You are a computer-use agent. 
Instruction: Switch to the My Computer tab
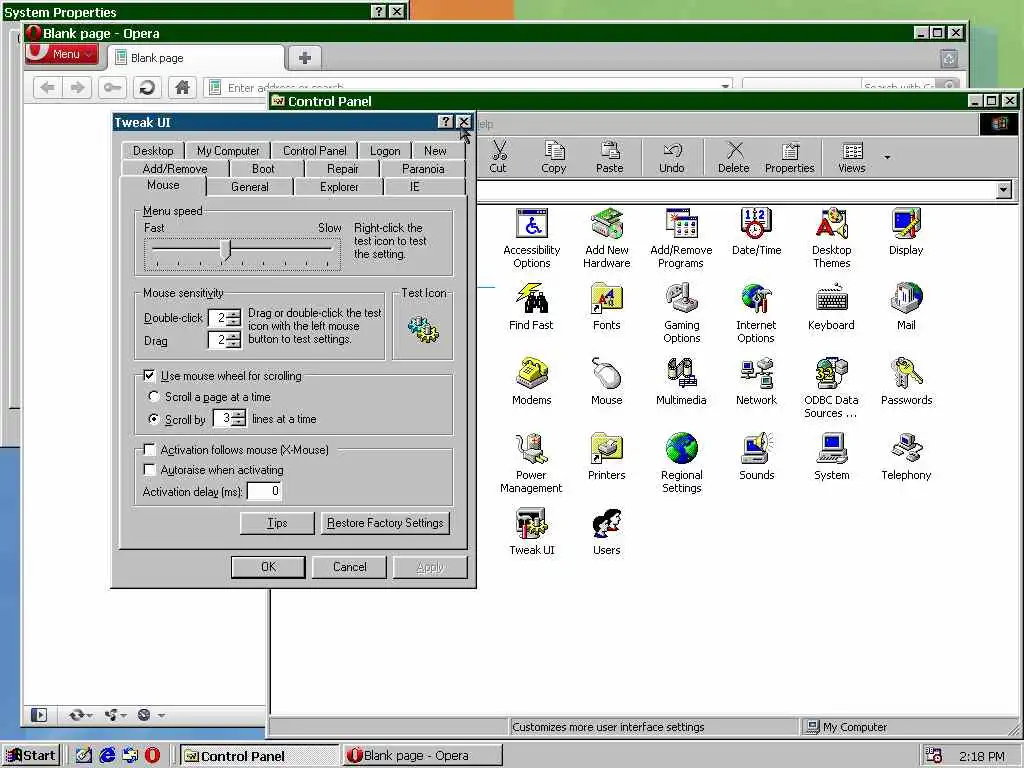[x=228, y=151]
